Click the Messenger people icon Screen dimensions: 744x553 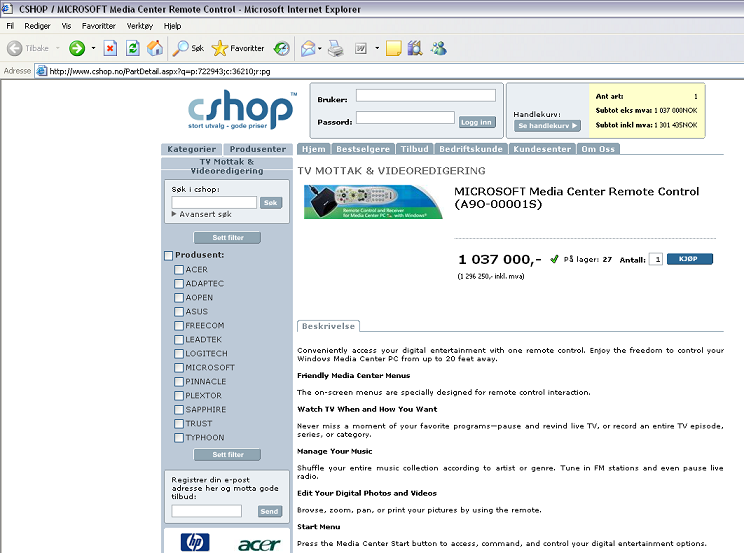pyautogui.click(x=438, y=48)
